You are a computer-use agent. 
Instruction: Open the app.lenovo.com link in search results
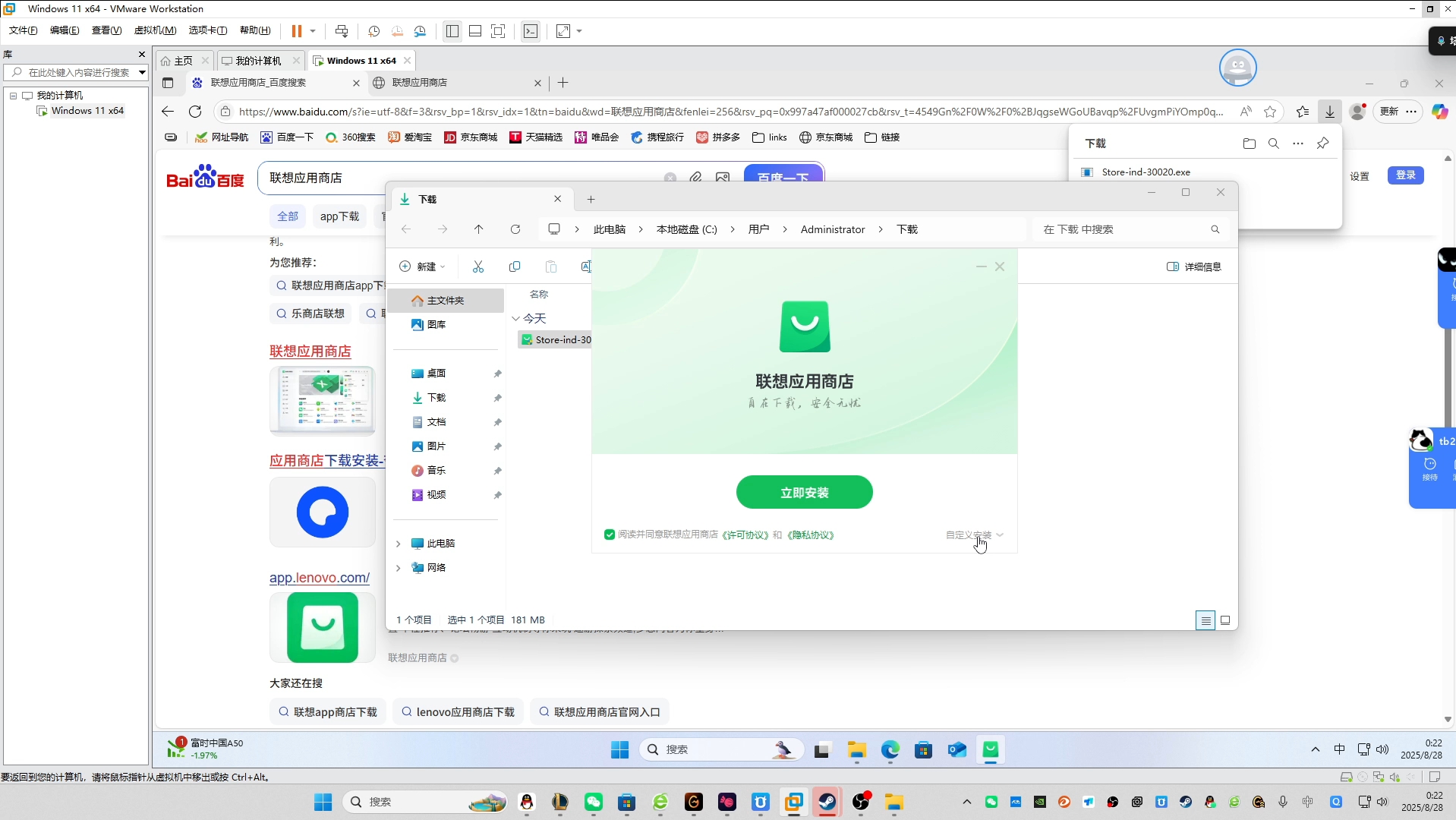pos(319,578)
